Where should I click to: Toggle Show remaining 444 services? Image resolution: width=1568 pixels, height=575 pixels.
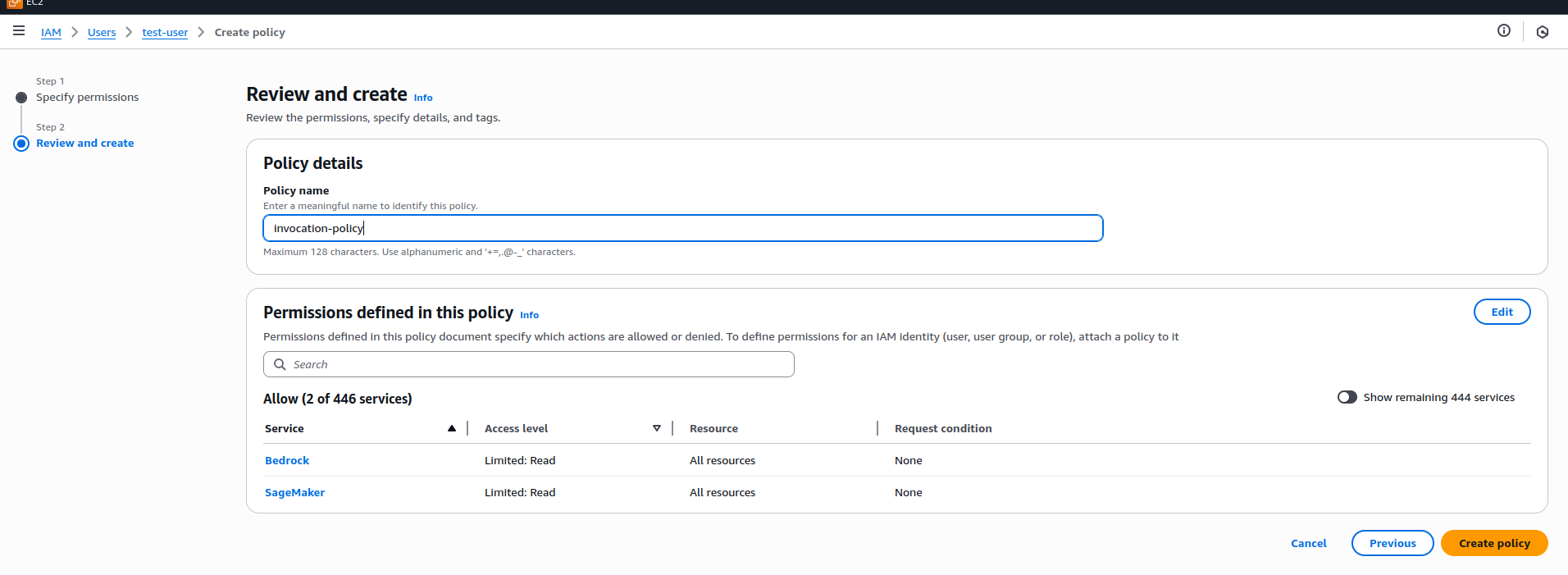tap(1347, 397)
